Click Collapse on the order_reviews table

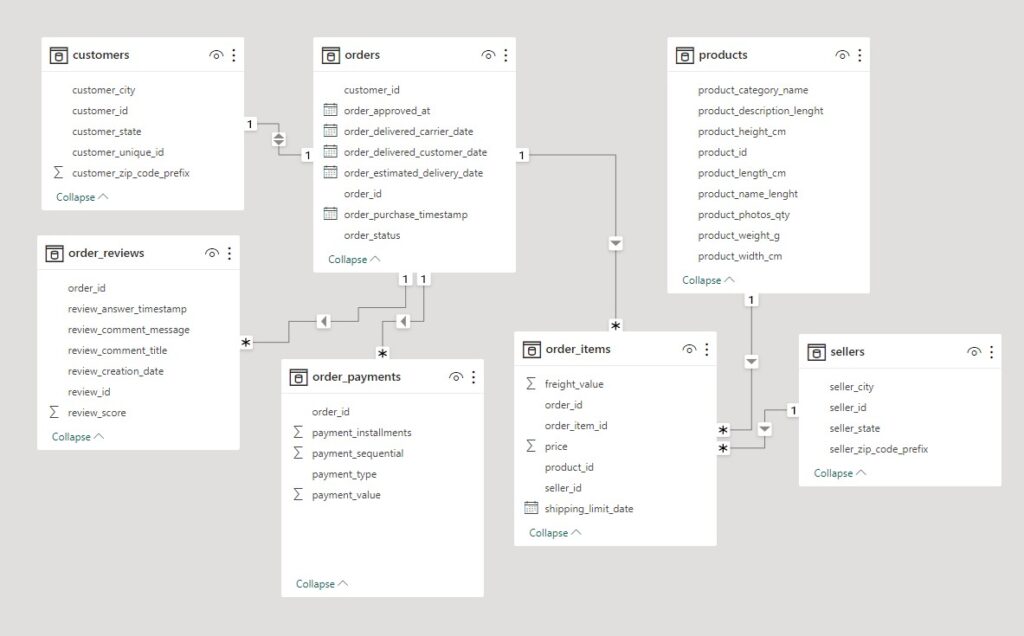[77, 436]
